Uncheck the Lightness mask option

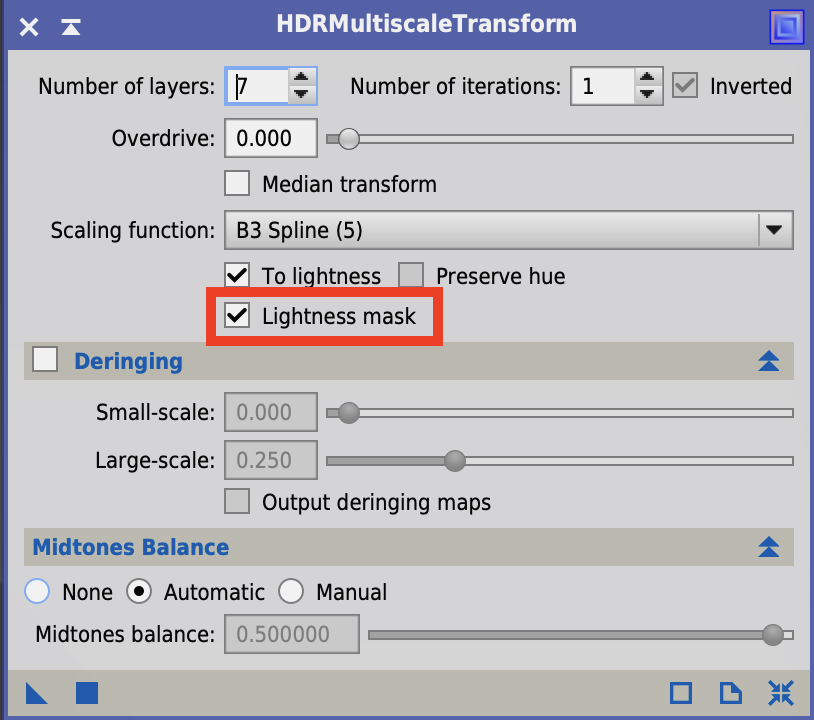pyautogui.click(x=237, y=316)
